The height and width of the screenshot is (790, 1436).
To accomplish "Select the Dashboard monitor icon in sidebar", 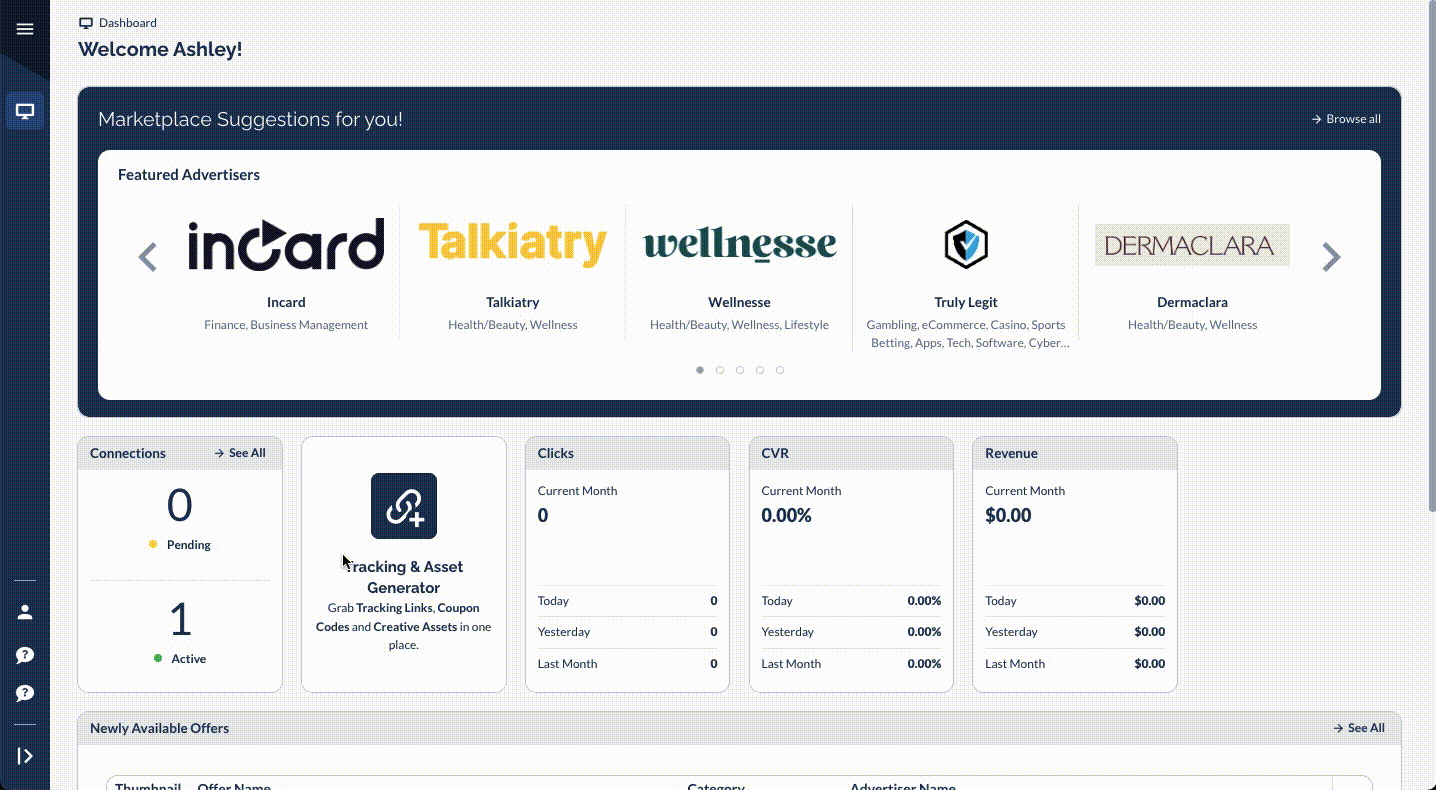I will 25,111.
